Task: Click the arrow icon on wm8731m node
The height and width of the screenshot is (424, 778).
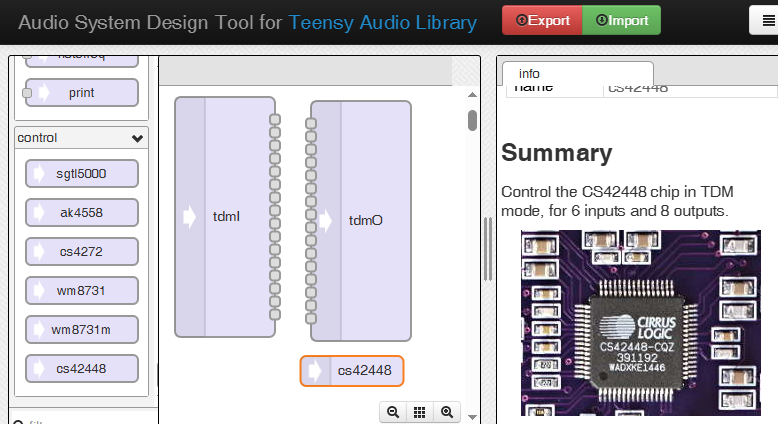Action: pos(38,330)
